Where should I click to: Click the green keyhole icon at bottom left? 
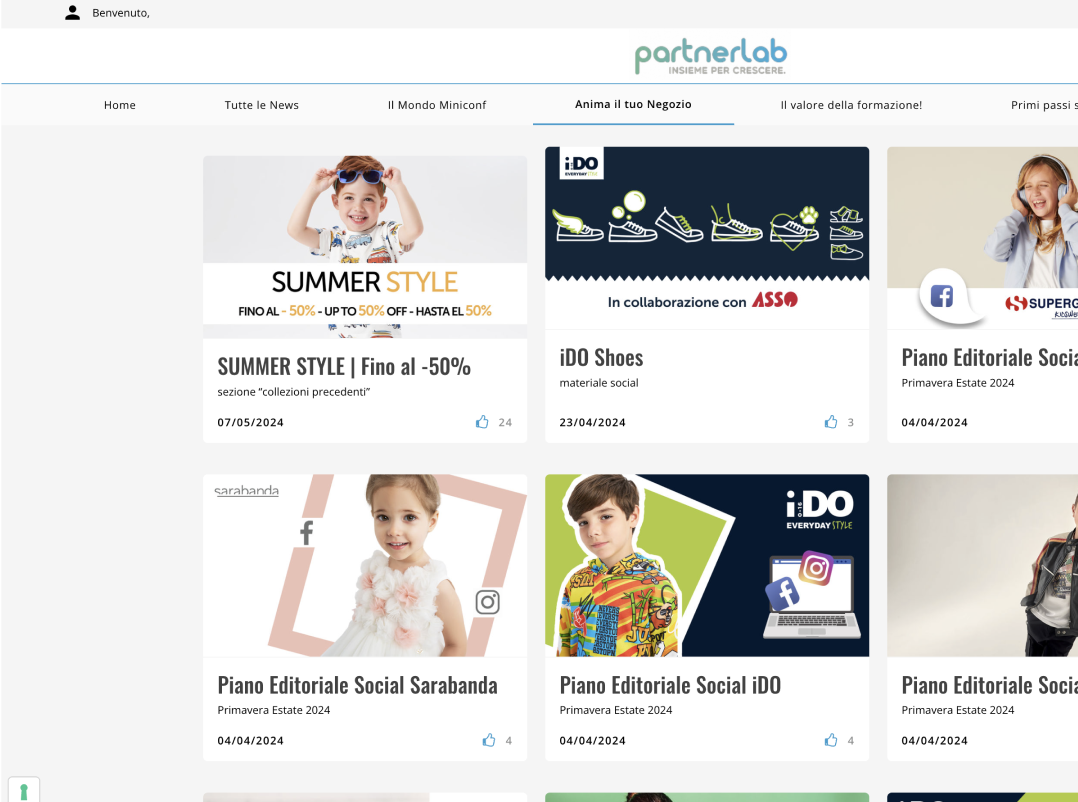pos(24,791)
